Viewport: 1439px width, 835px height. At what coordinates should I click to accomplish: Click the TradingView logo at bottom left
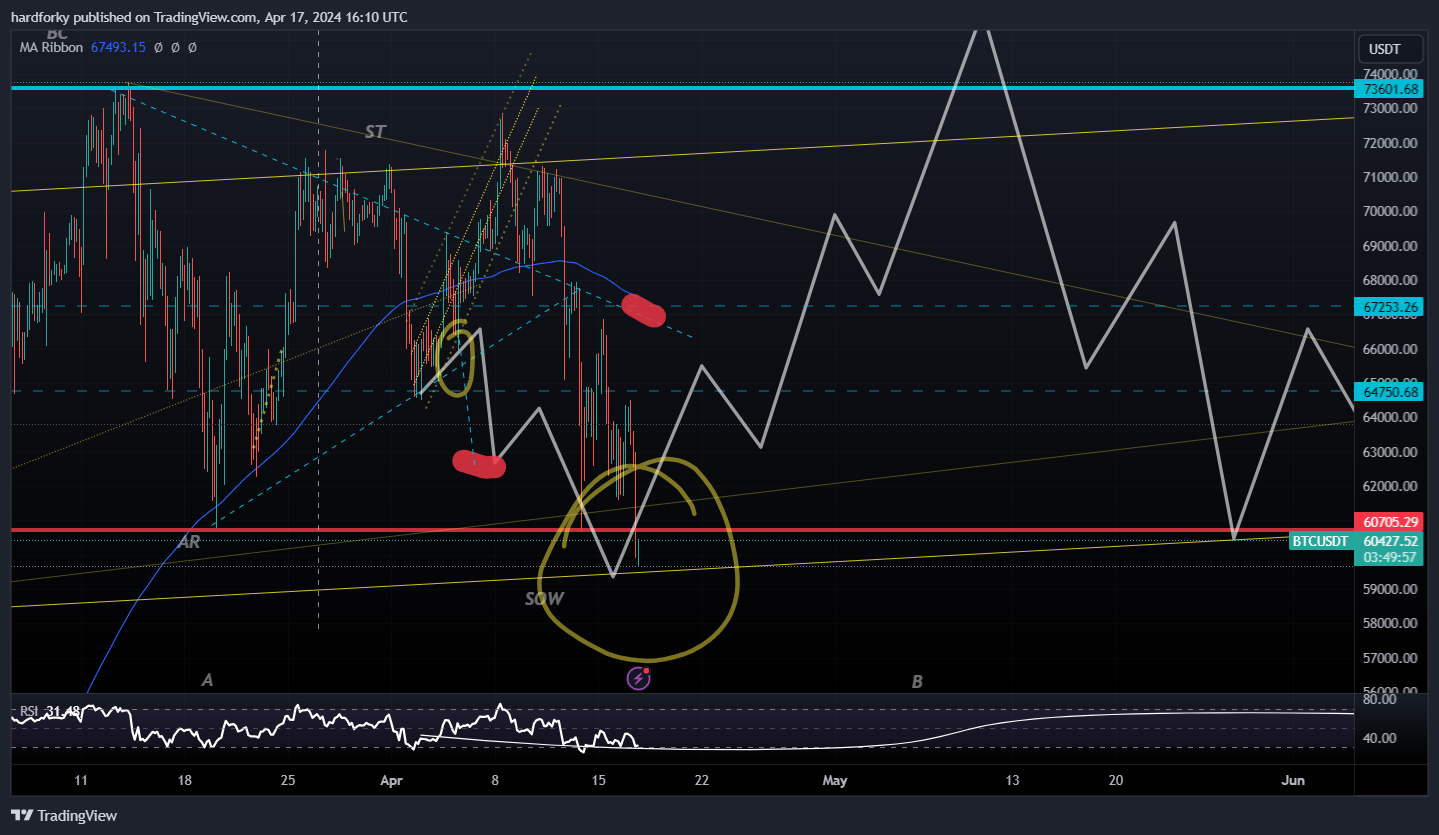(64, 815)
